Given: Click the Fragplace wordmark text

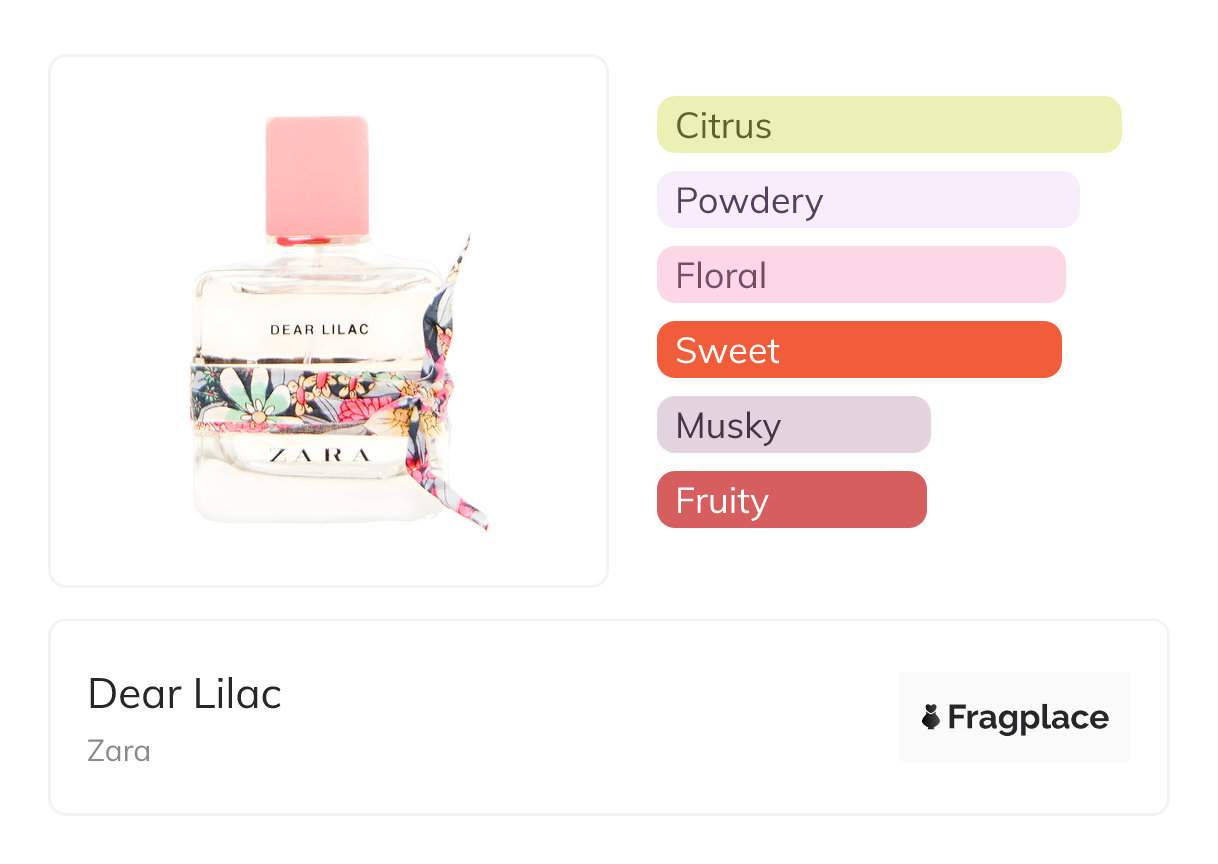Looking at the screenshot, I should pyautogui.click(x=1028, y=717).
